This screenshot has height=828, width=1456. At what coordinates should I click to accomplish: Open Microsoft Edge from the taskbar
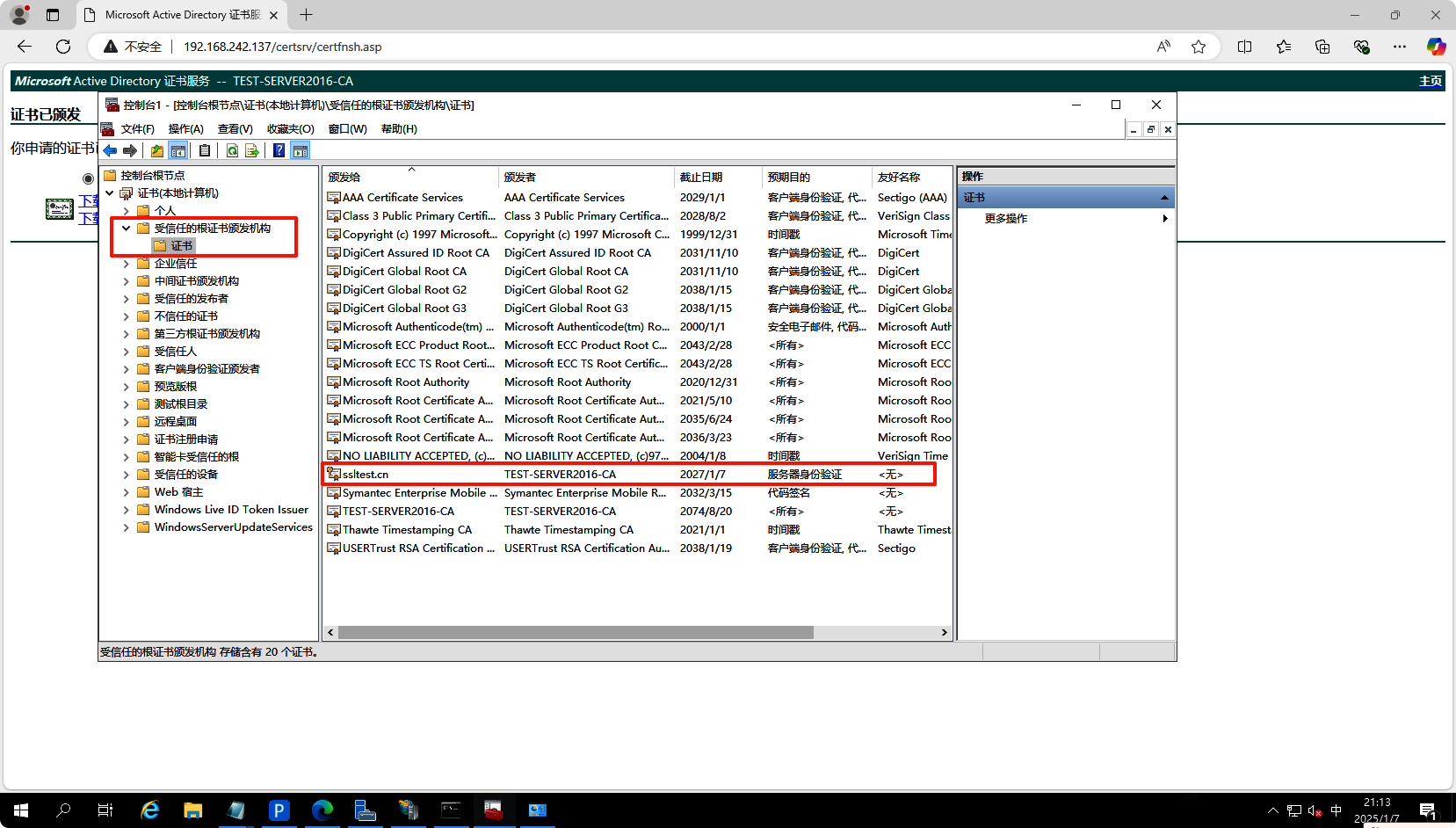(322, 810)
